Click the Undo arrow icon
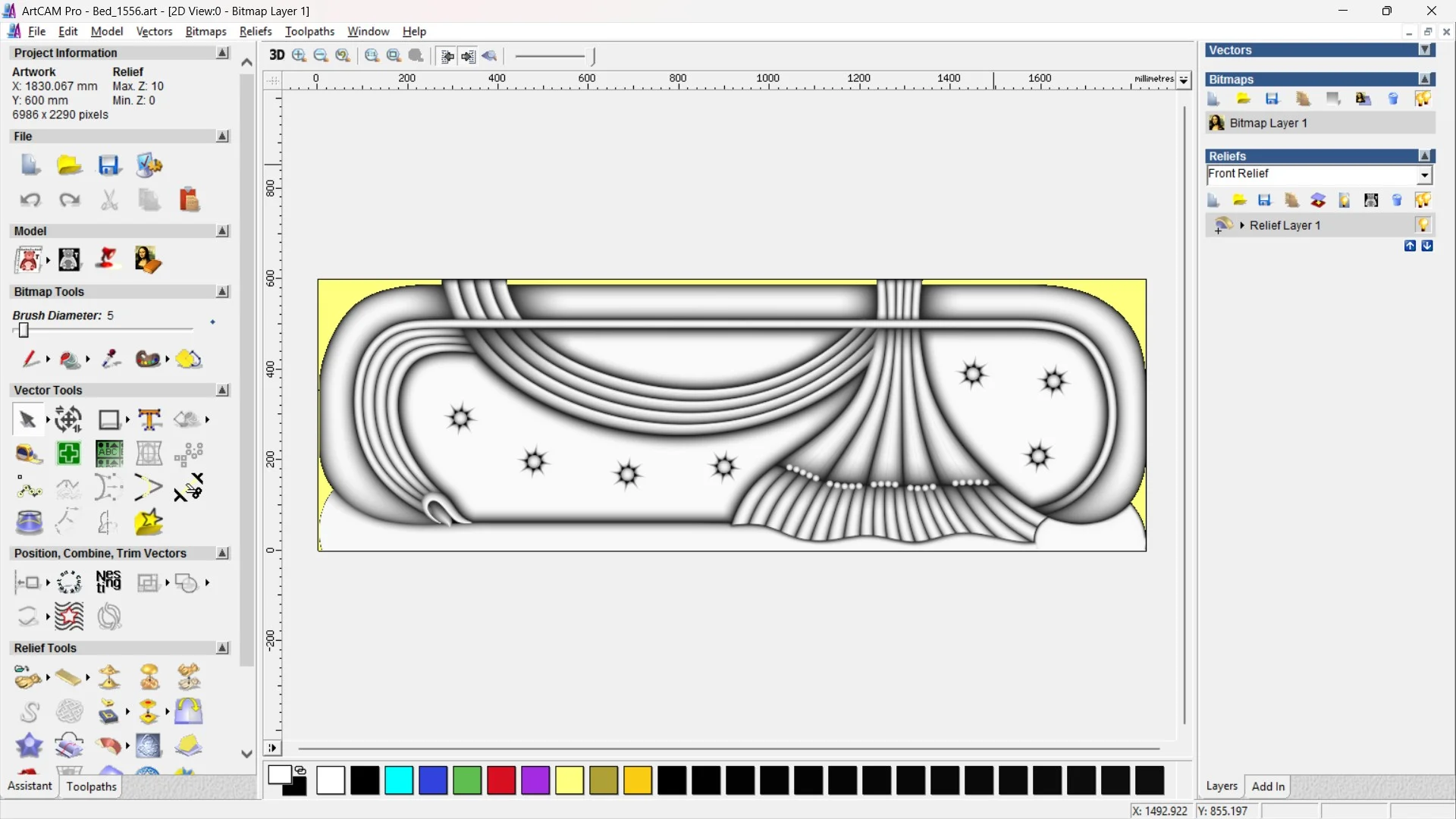 [30, 200]
